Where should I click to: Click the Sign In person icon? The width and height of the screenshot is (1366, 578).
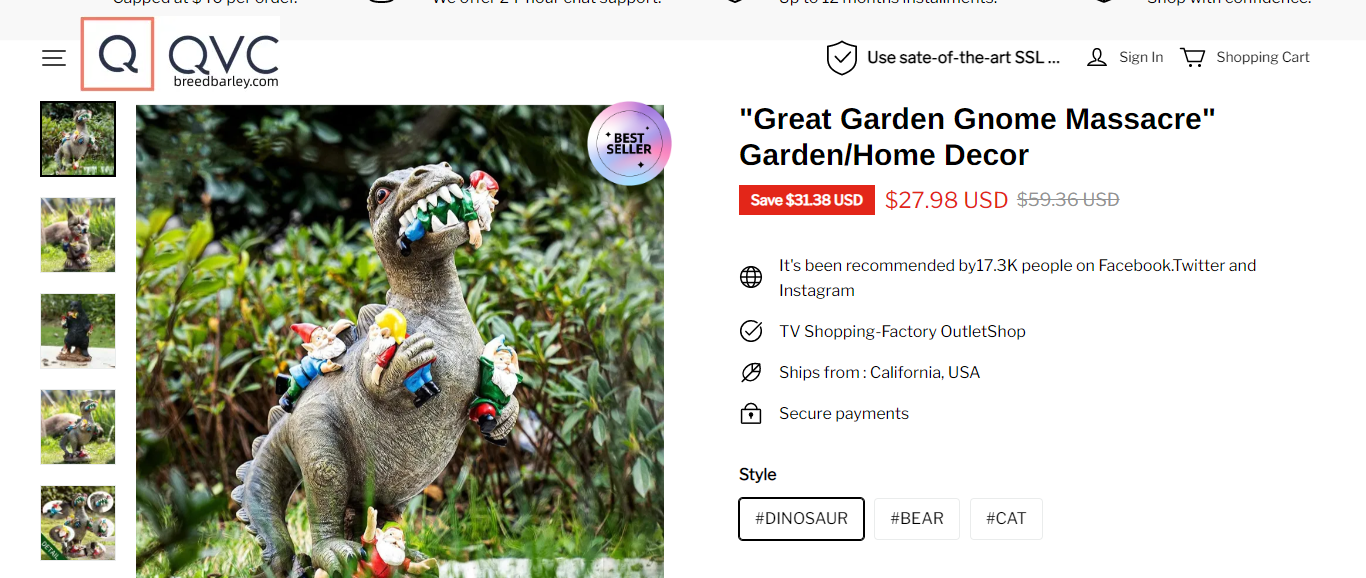pyautogui.click(x=1097, y=57)
